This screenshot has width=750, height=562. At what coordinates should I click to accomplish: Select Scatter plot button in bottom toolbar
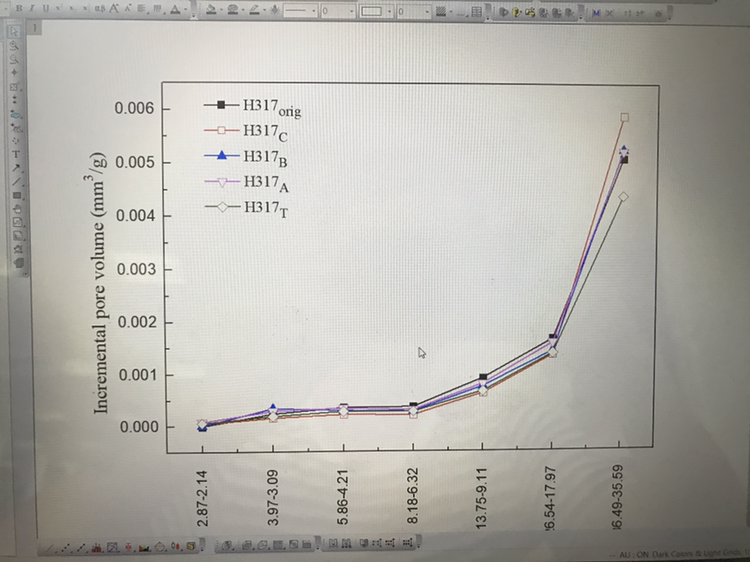click(67, 548)
